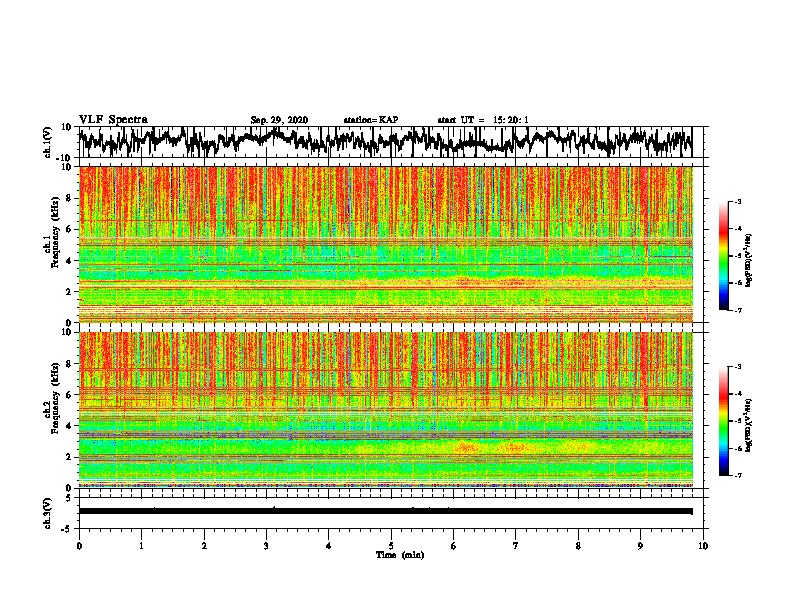792x612 pixels.
Task: Click the "-7" label on ch.2 color scale
Action: tap(737, 475)
